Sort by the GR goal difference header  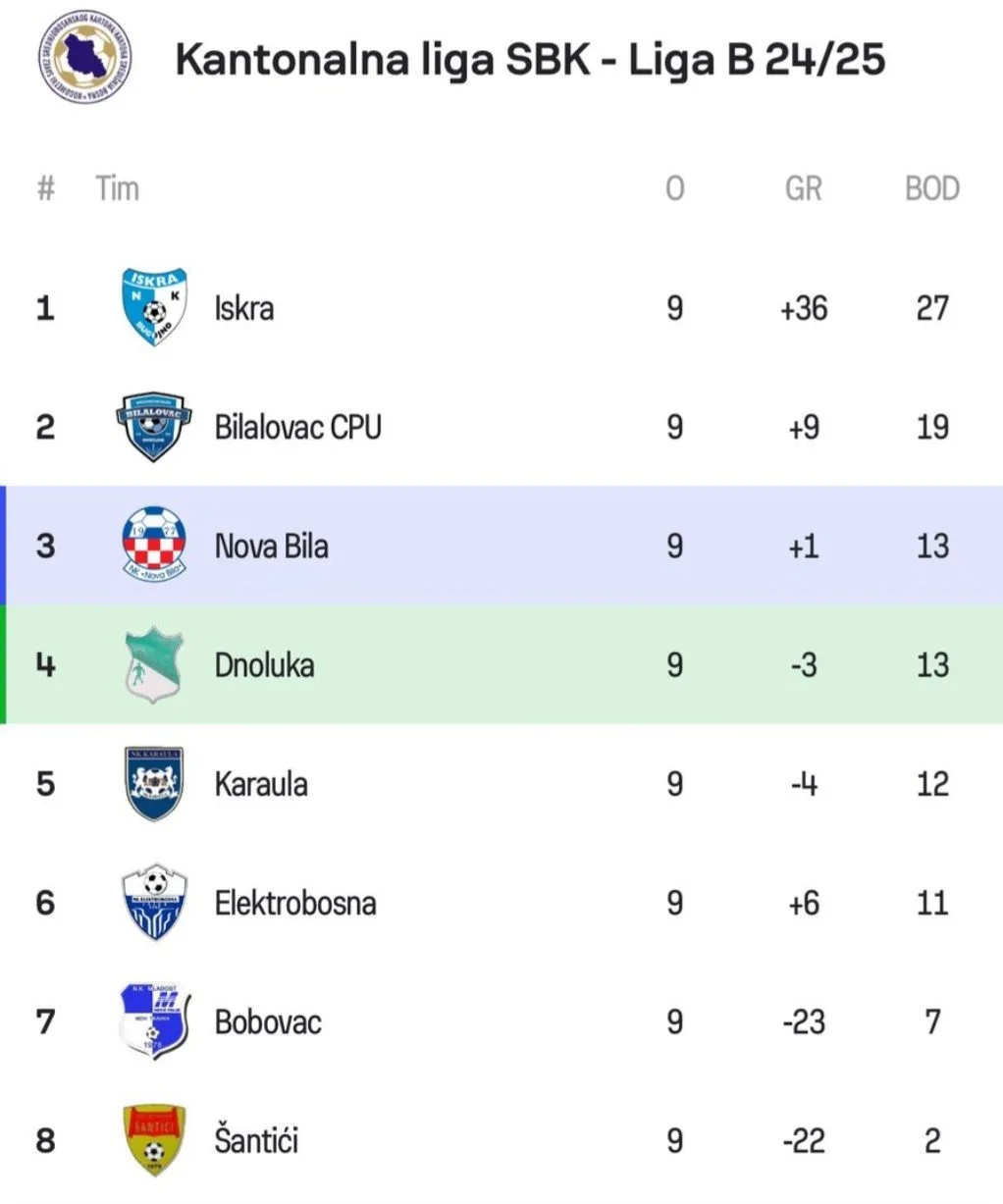(803, 187)
